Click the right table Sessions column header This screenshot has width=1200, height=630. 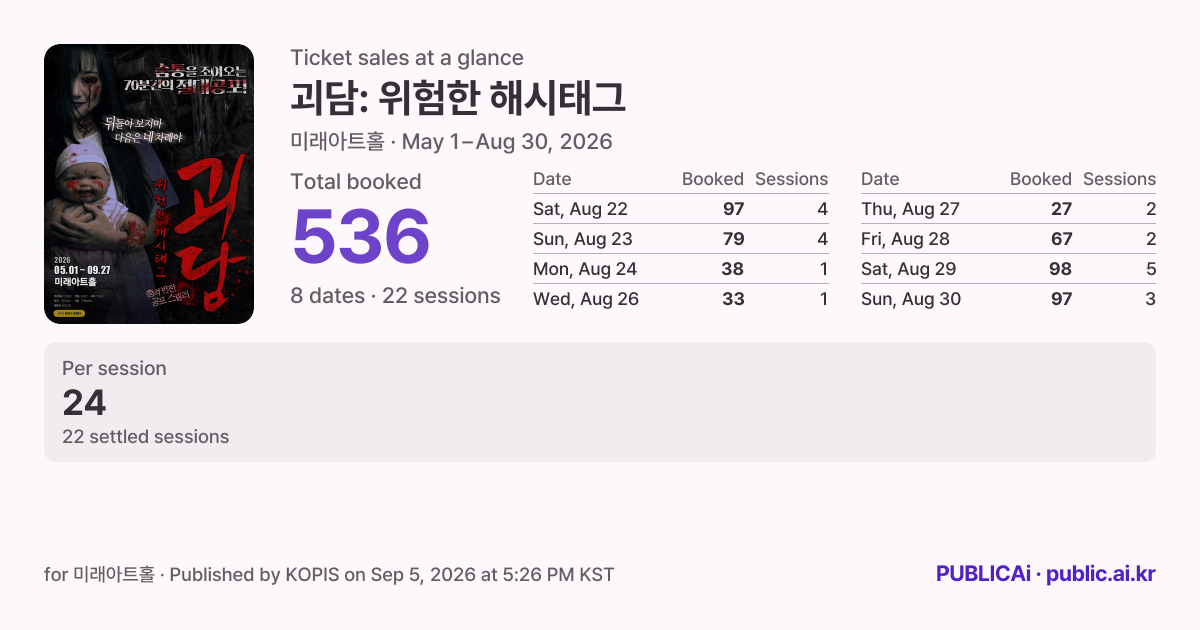pos(1119,179)
